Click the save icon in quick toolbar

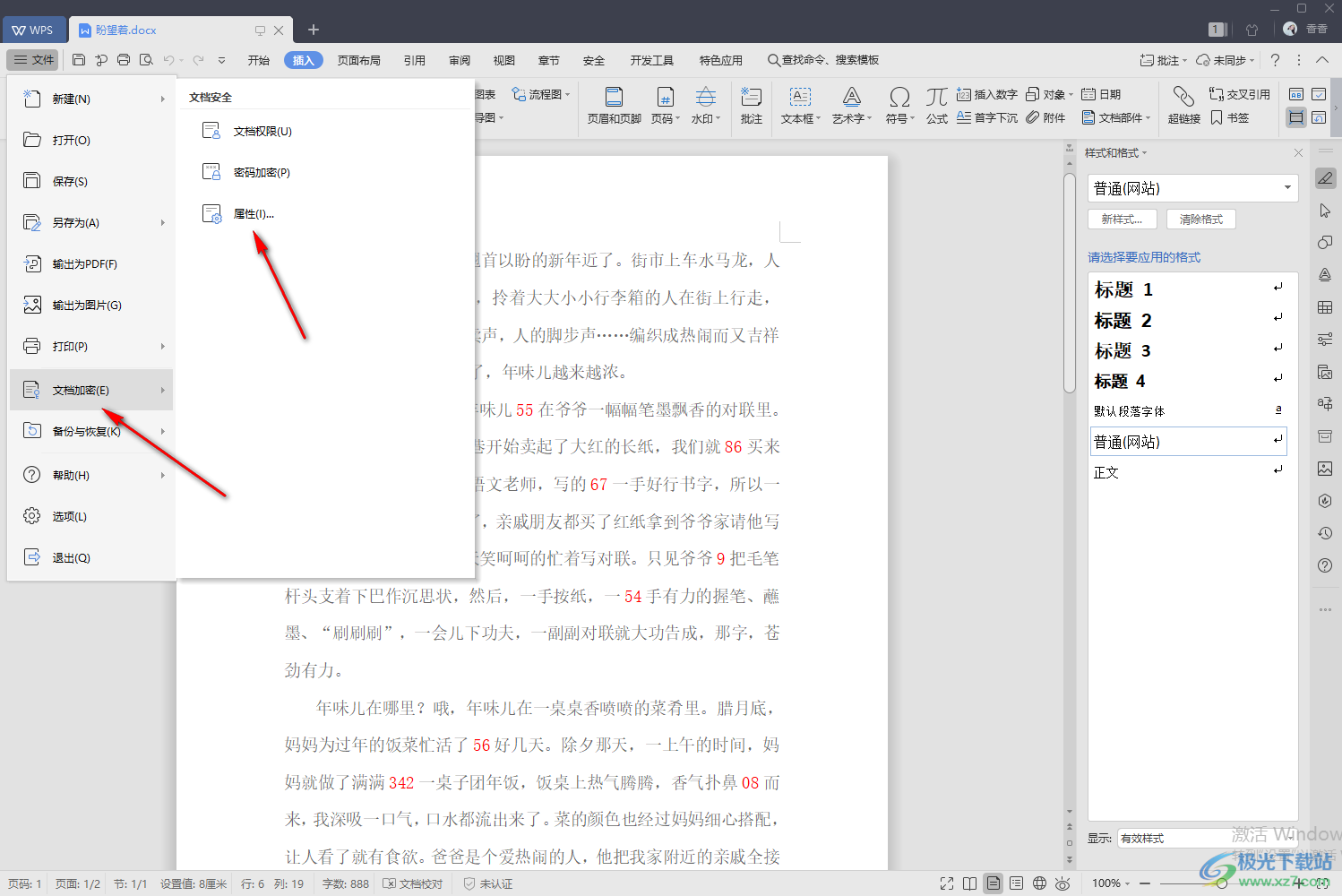79,60
